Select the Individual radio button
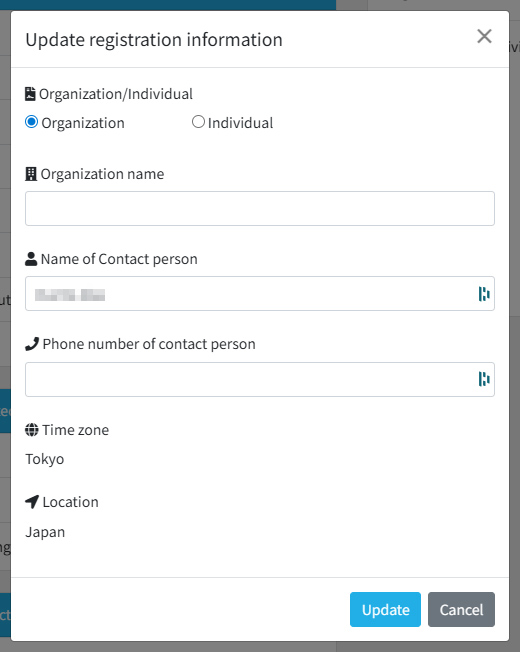This screenshot has height=652, width=520. click(x=198, y=122)
